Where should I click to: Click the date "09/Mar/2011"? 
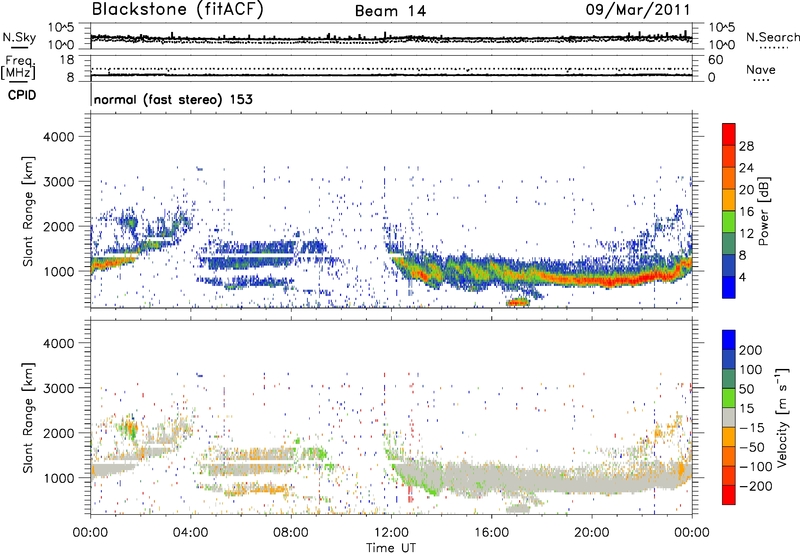coord(638,9)
